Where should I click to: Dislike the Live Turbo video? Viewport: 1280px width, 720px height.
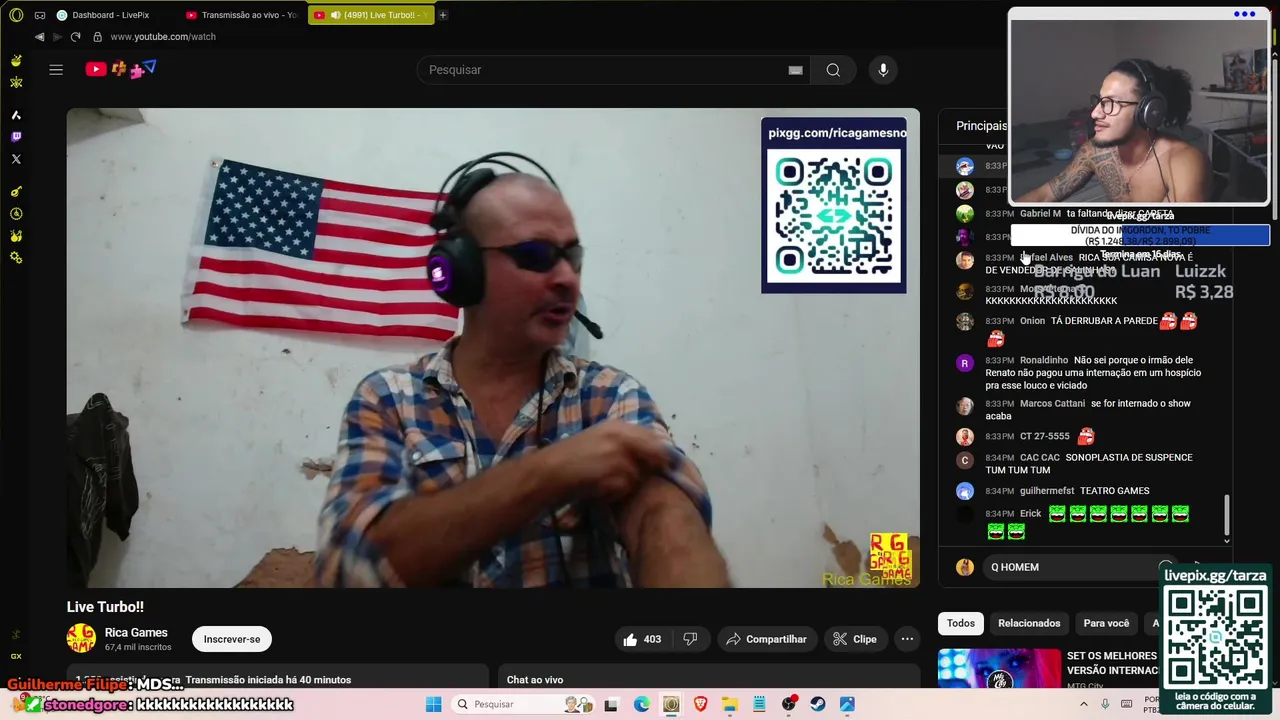tap(690, 639)
